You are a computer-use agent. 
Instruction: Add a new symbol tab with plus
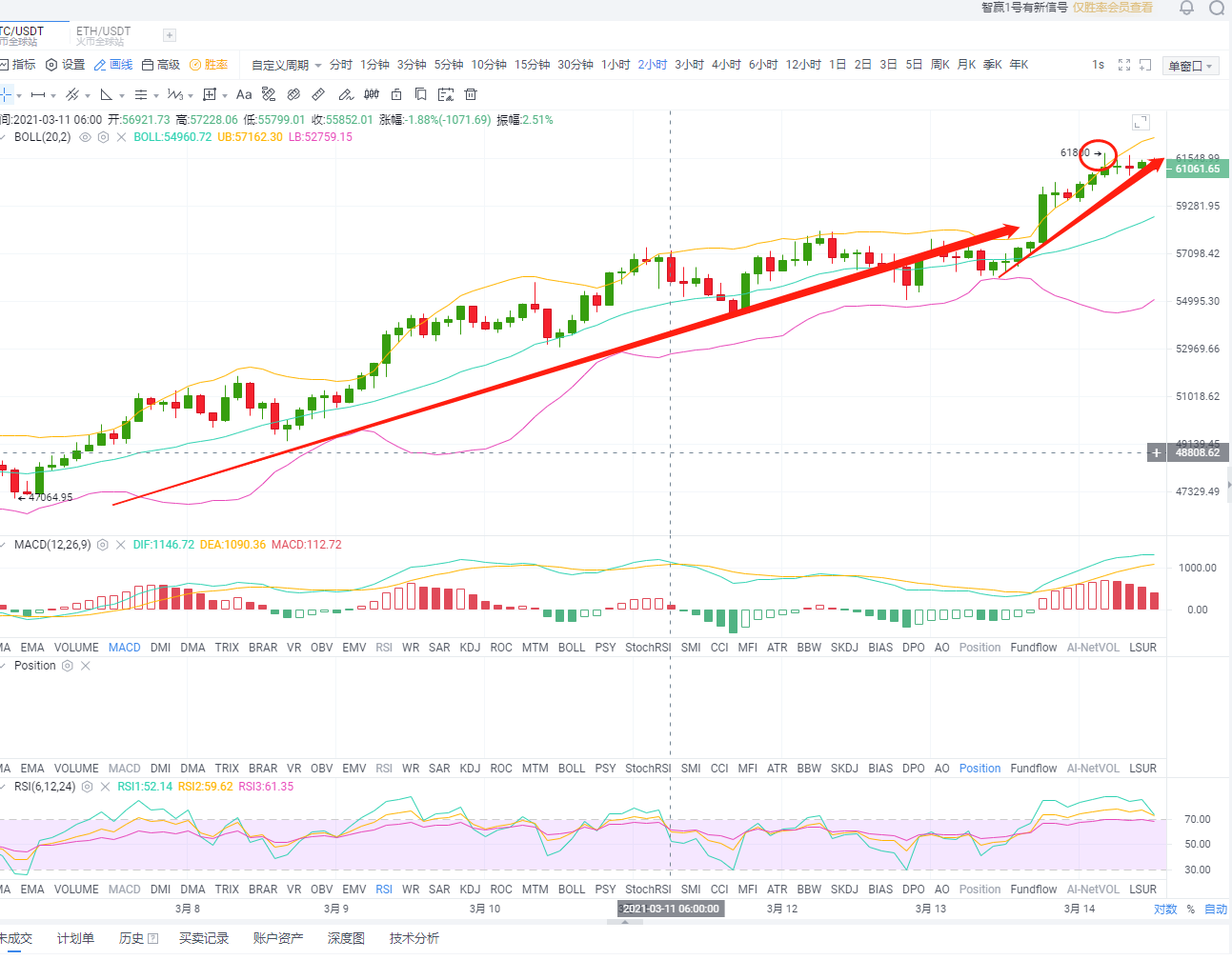click(x=170, y=35)
